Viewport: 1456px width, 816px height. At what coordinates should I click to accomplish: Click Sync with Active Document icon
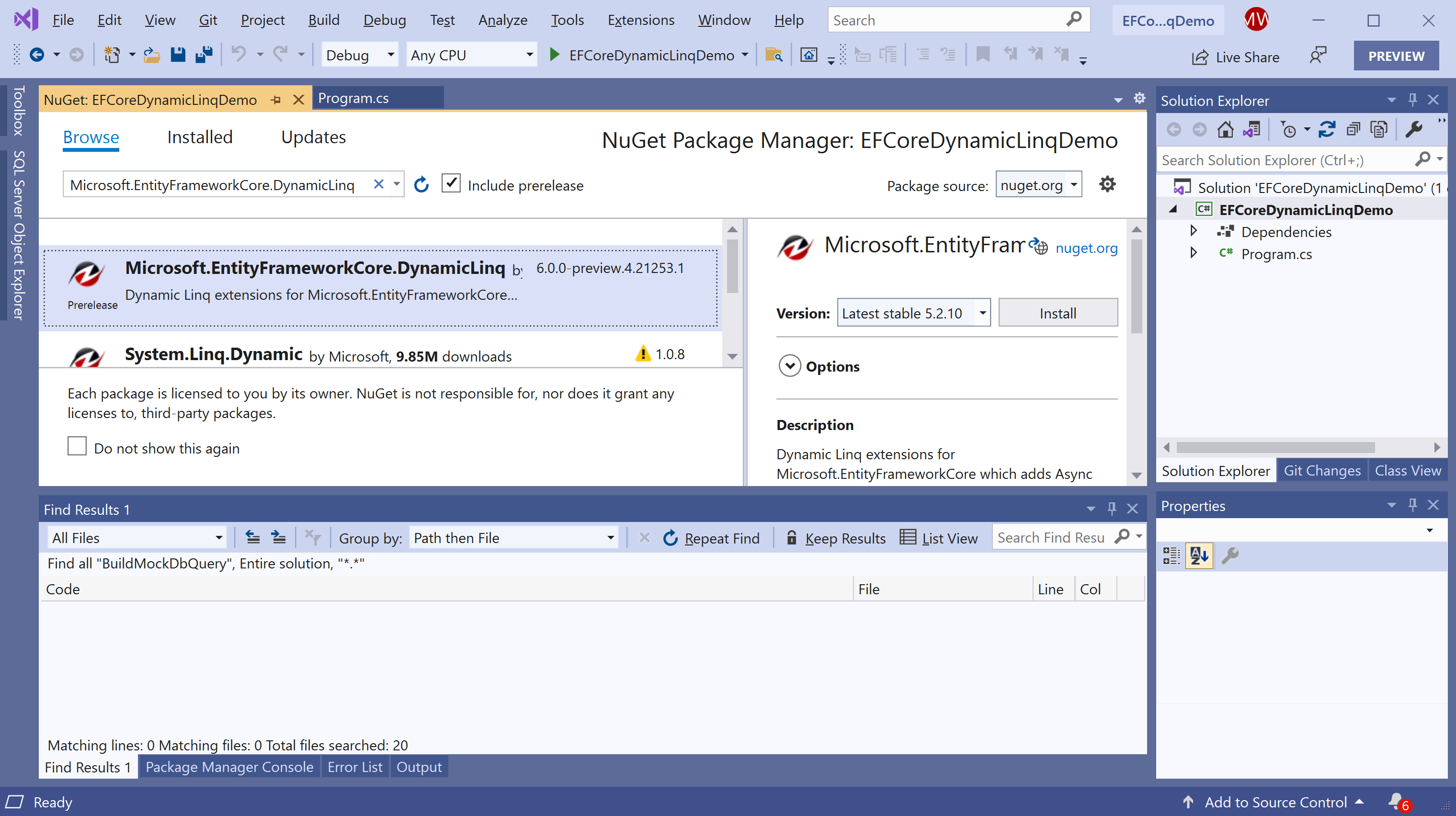pyautogui.click(x=1327, y=130)
